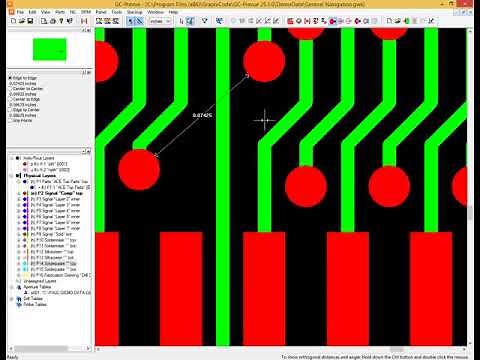Click the New file toolbar icon

click(x=13, y=21)
